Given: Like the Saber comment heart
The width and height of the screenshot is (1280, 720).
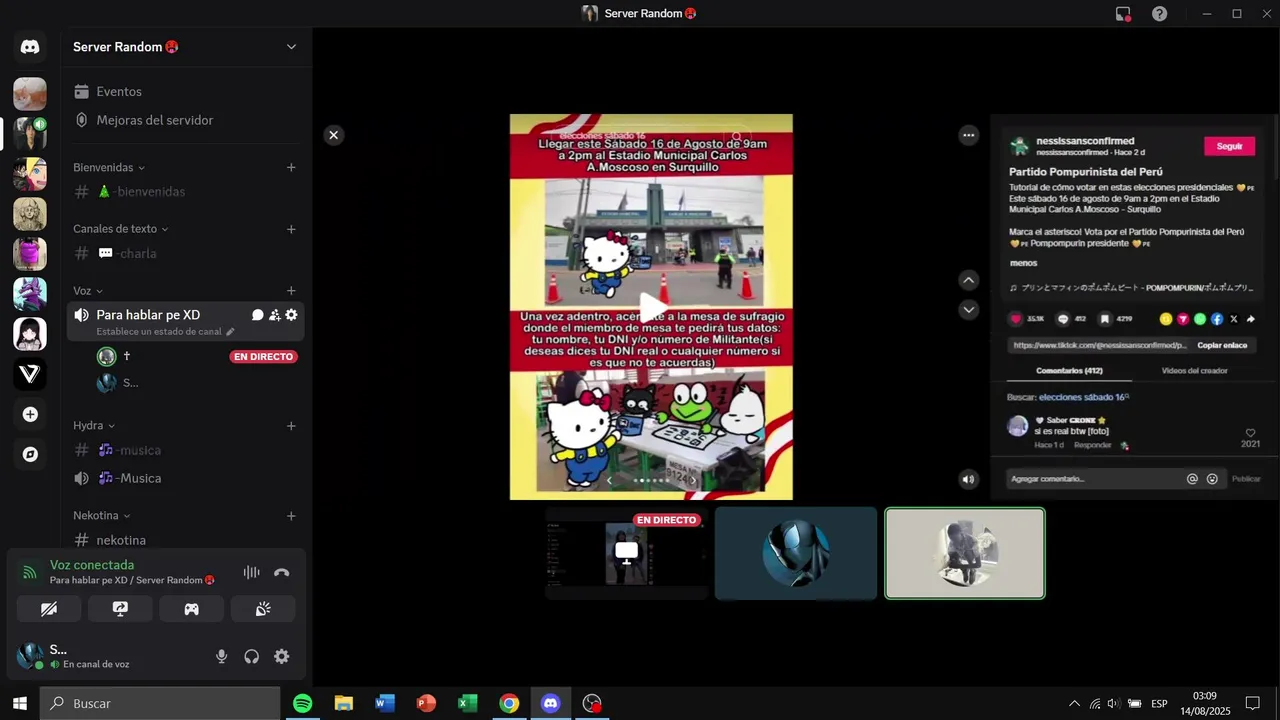Looking at the screenshot, I should point(1250,433).
